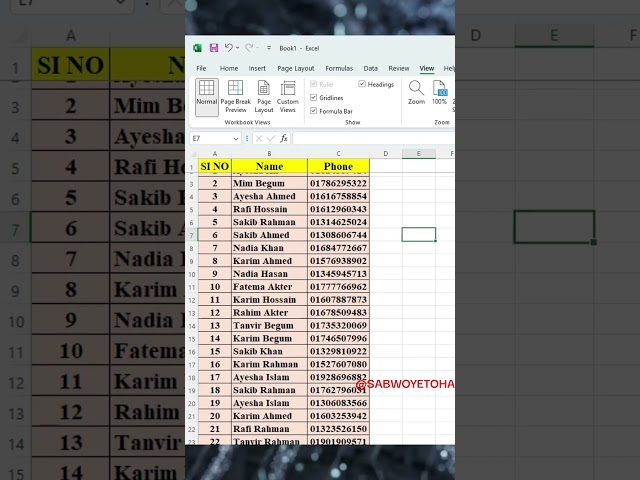The height and width of the screenshot is (480, 640).
Task: Select column C header
Action: 338,154
